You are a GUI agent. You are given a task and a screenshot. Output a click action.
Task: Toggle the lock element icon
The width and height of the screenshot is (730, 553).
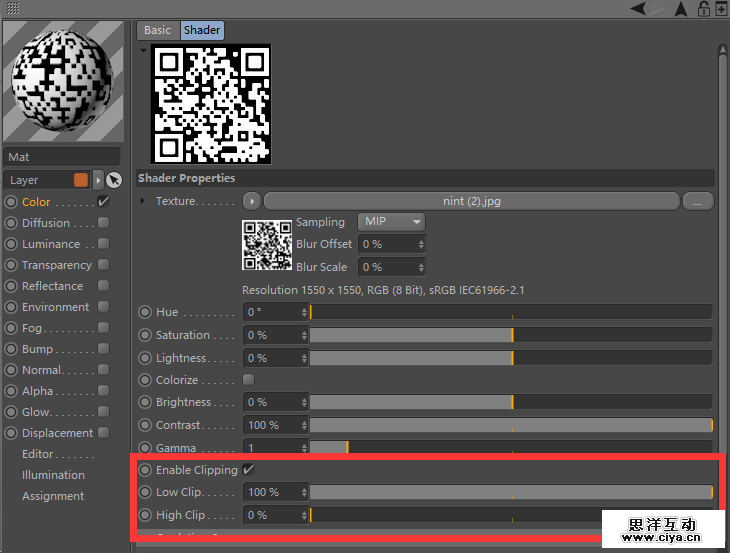tap(703, 9)
